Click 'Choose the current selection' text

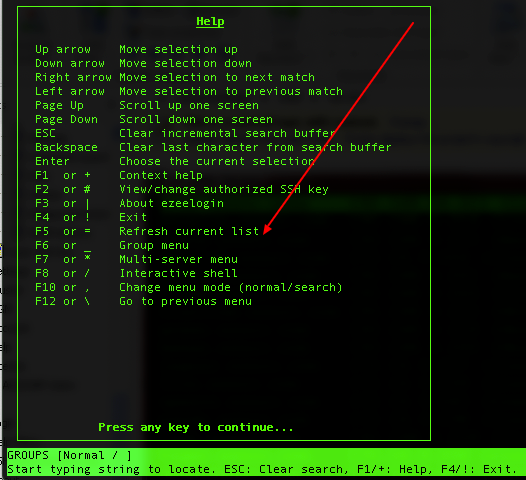click(217, 161)
